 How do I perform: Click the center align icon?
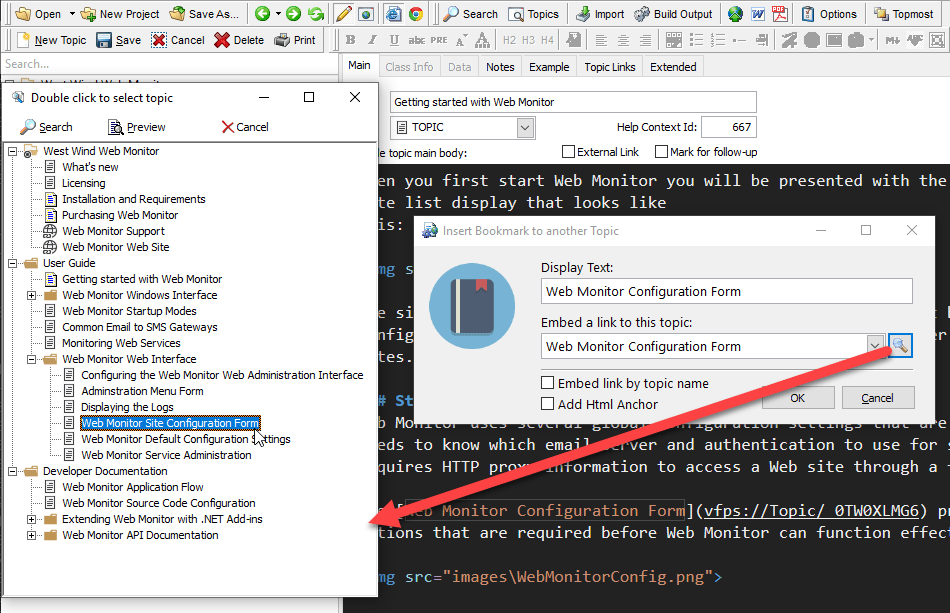(x=623, y=40)
